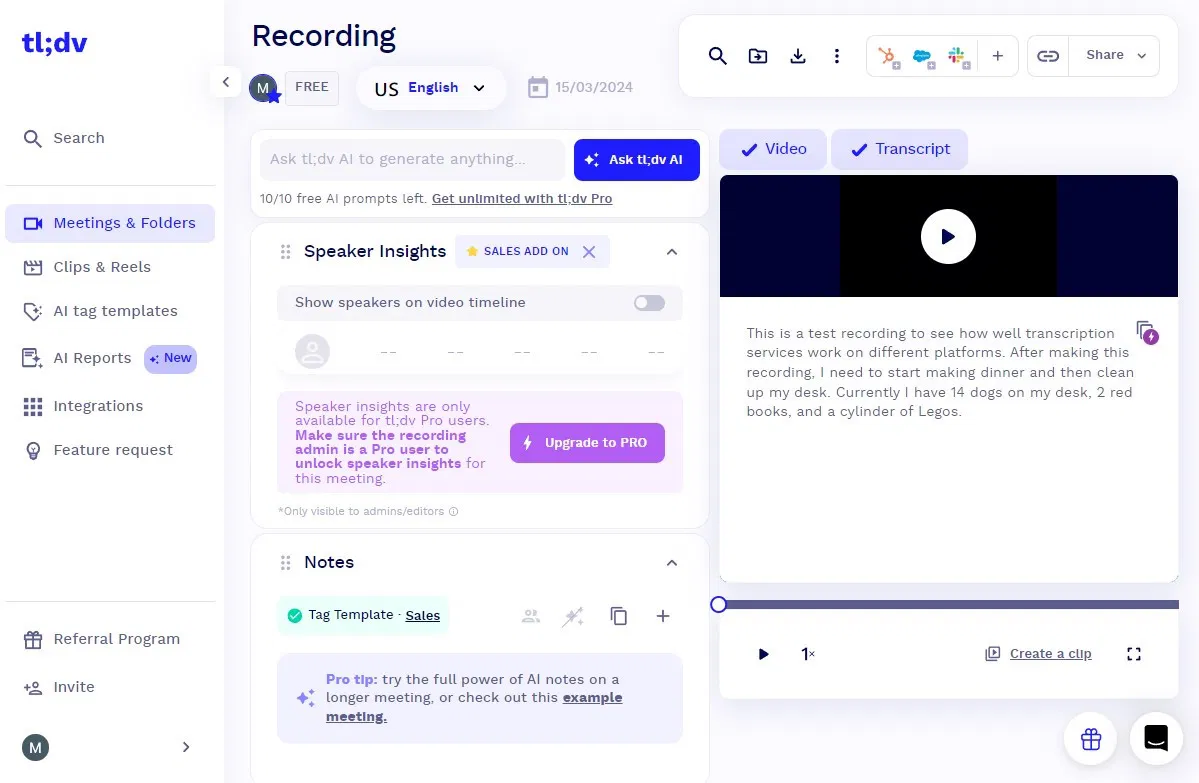
Task: Uncheck the Video view toggle
Action: click(773, 149)
